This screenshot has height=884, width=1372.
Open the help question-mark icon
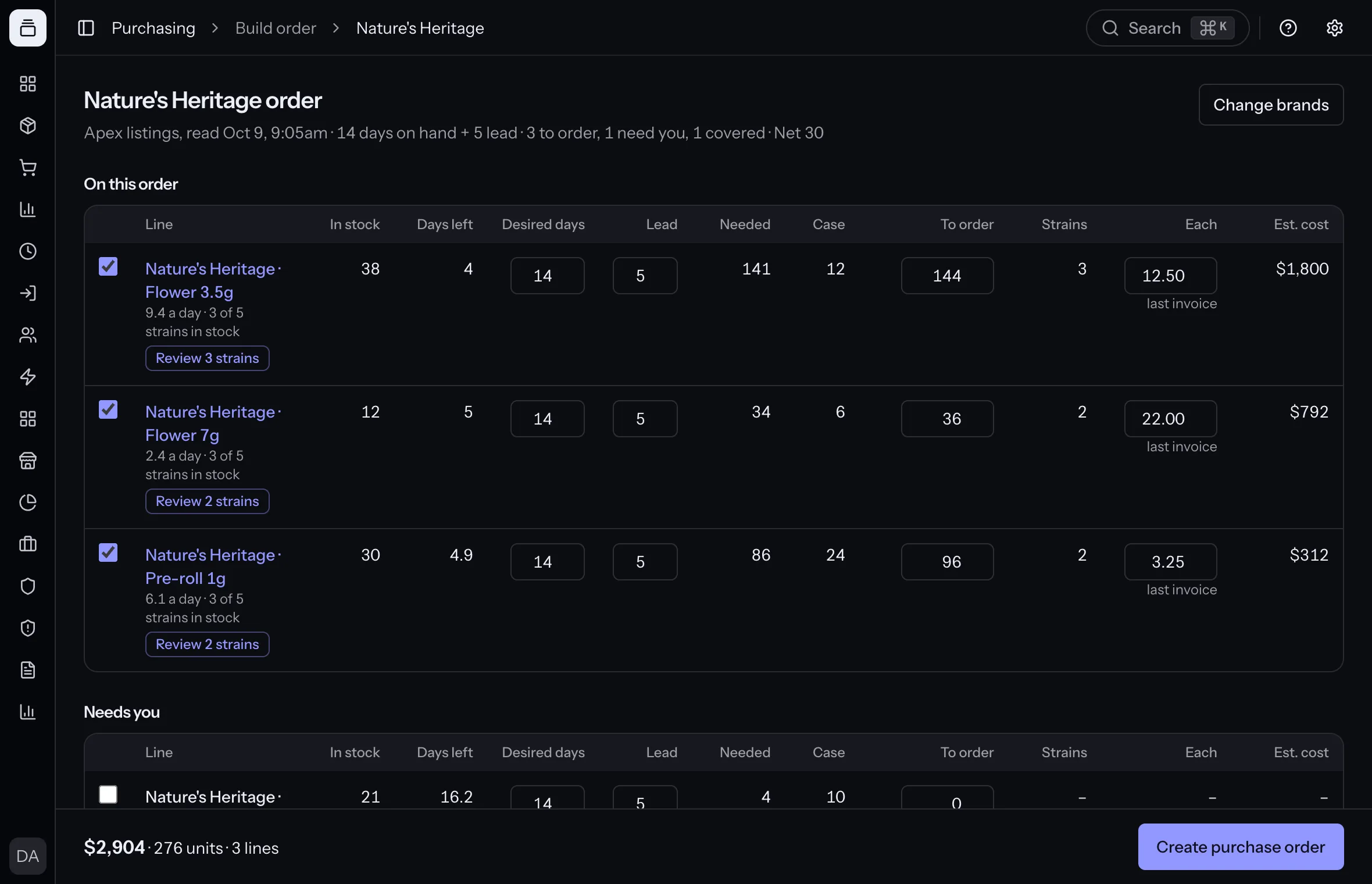point(1288,28)
